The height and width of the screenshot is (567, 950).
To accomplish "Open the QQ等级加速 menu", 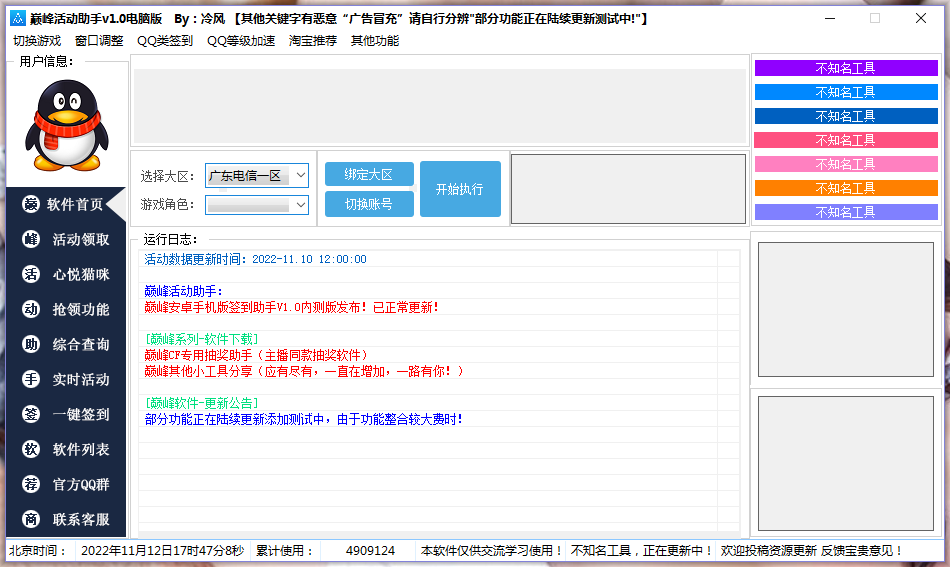I will pyautogui.click(x=241, y=41).
